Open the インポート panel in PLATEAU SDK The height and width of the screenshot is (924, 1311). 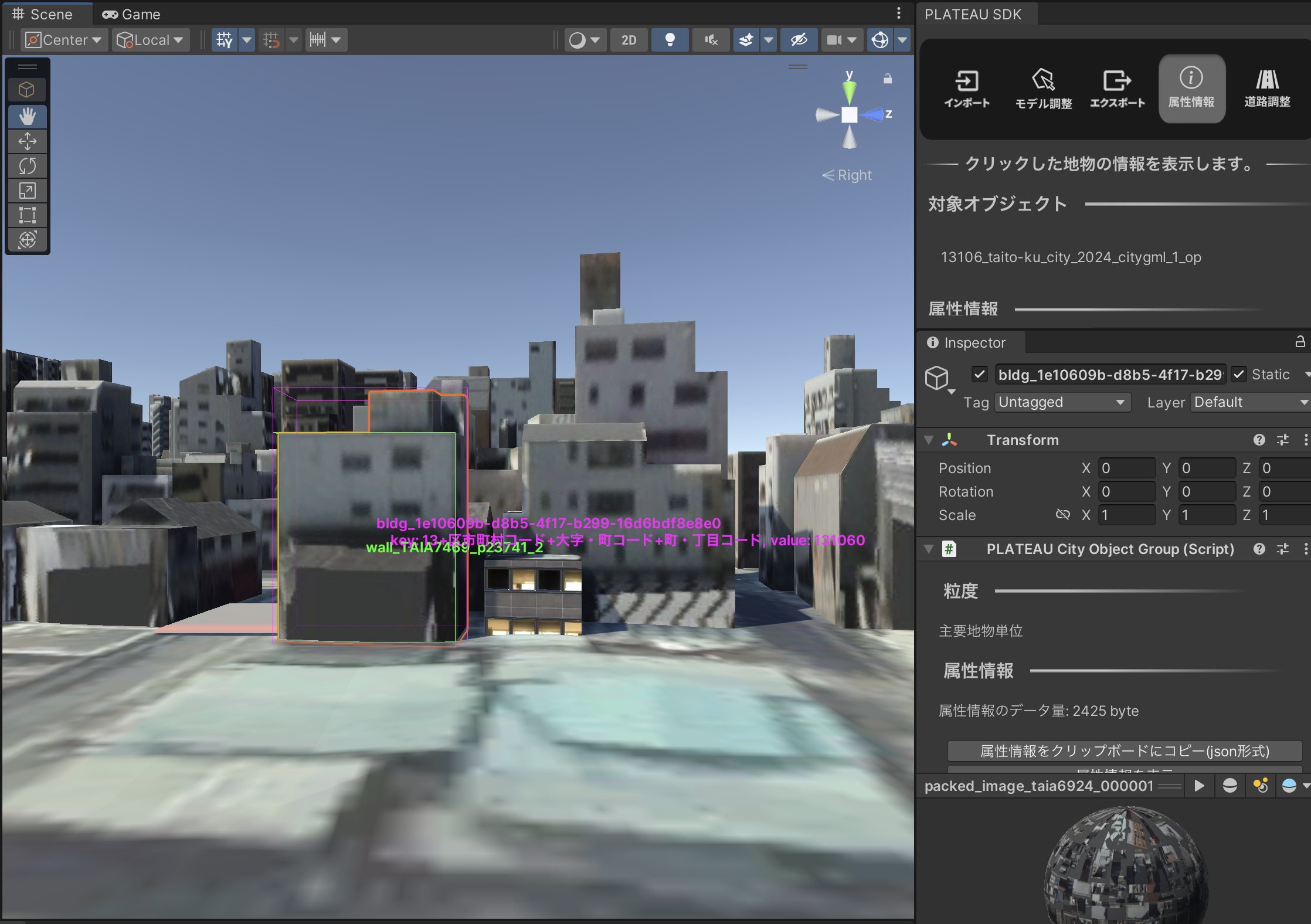pyautogui.click(x=967, y=88)
